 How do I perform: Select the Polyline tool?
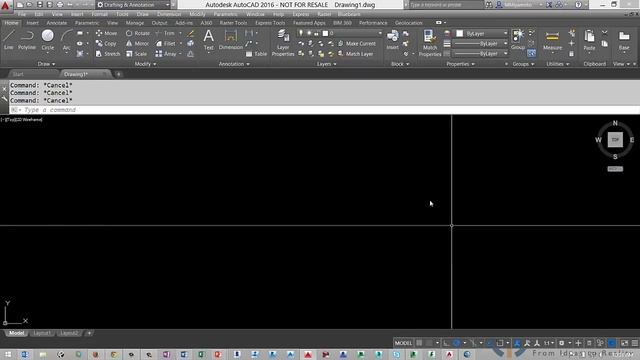[x=27, y=40]
